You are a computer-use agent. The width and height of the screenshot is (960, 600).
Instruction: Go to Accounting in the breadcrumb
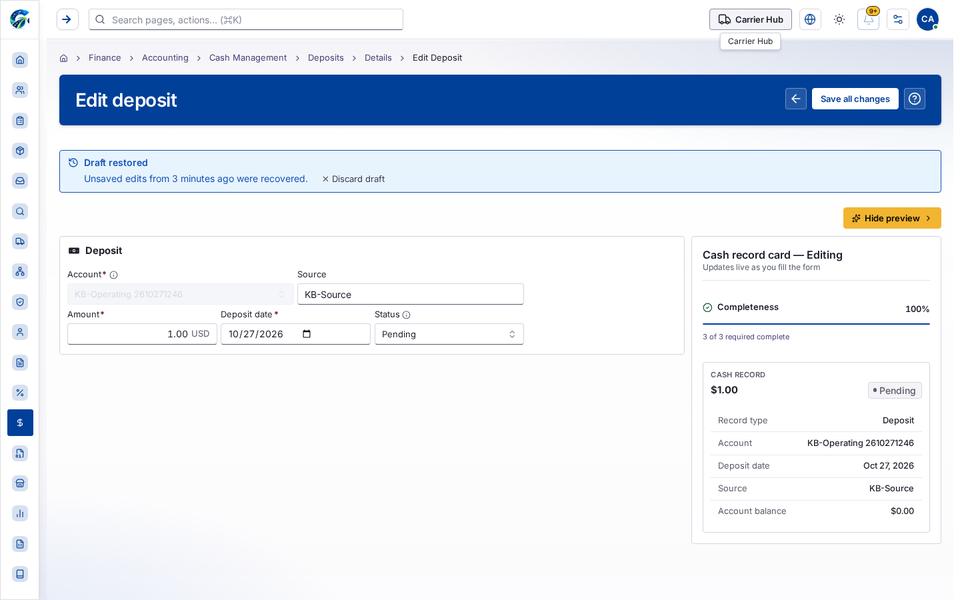165,58
